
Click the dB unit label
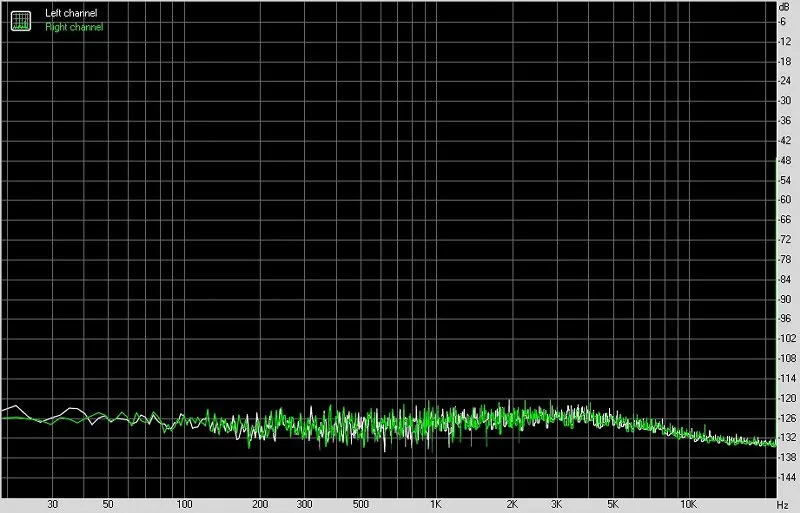[784, 7]
